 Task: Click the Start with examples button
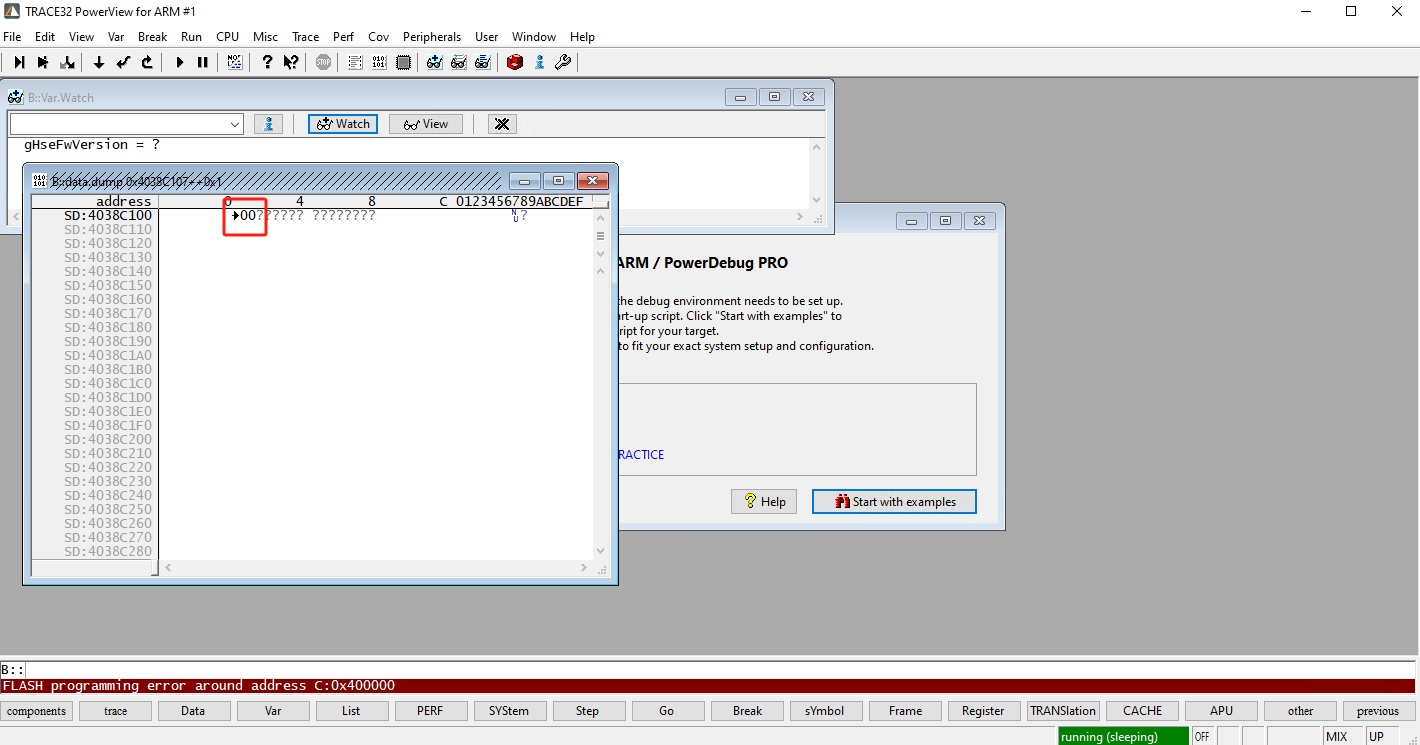coord(894,501)
